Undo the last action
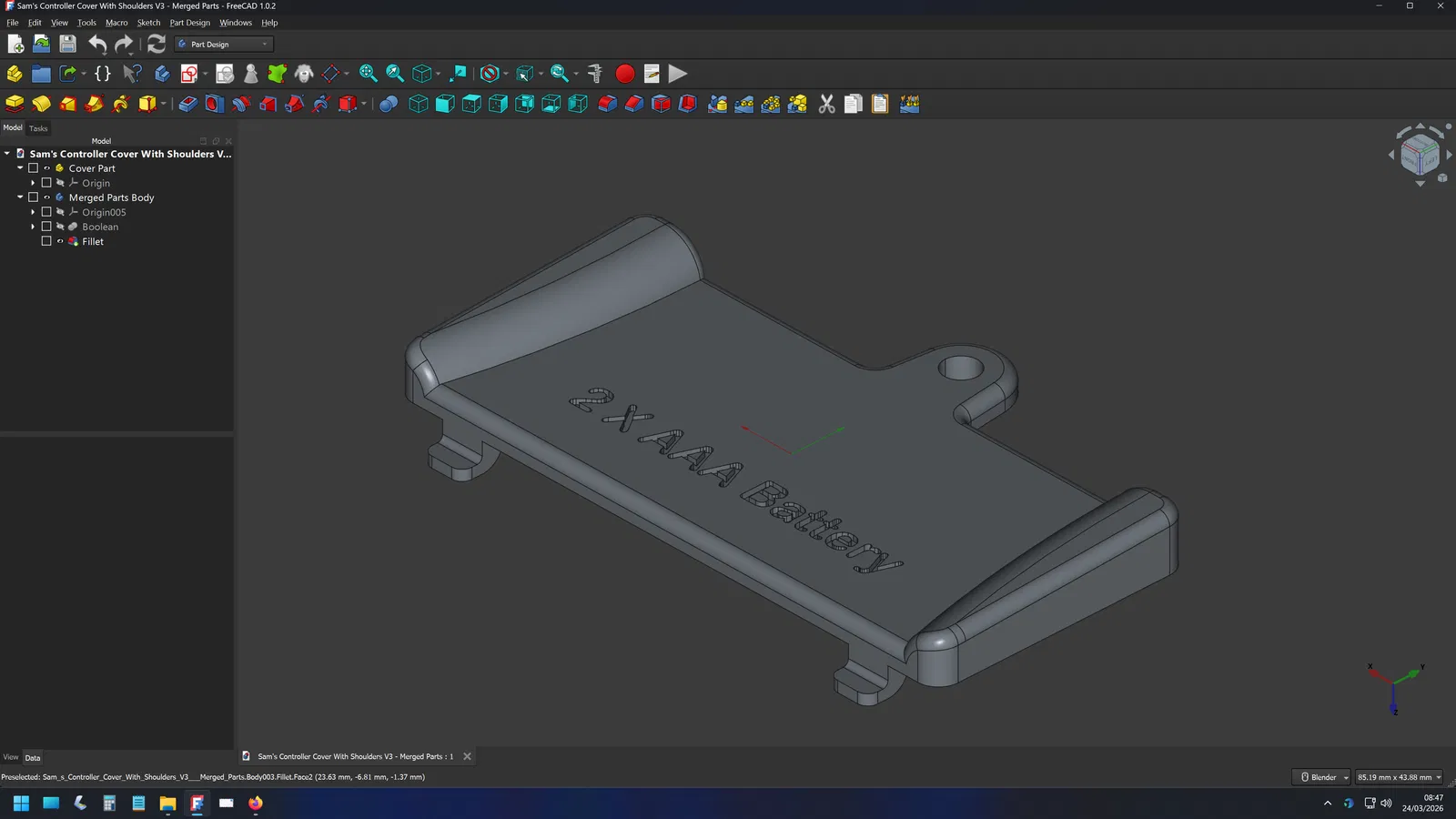The image size is (1456, 819). point(97,44)
